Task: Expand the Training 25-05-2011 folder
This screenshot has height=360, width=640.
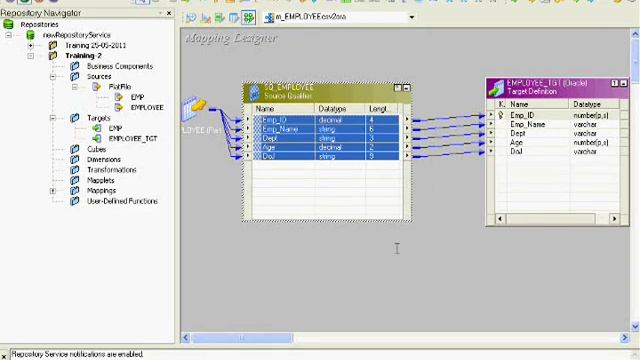Action: (x=31, y=45)
